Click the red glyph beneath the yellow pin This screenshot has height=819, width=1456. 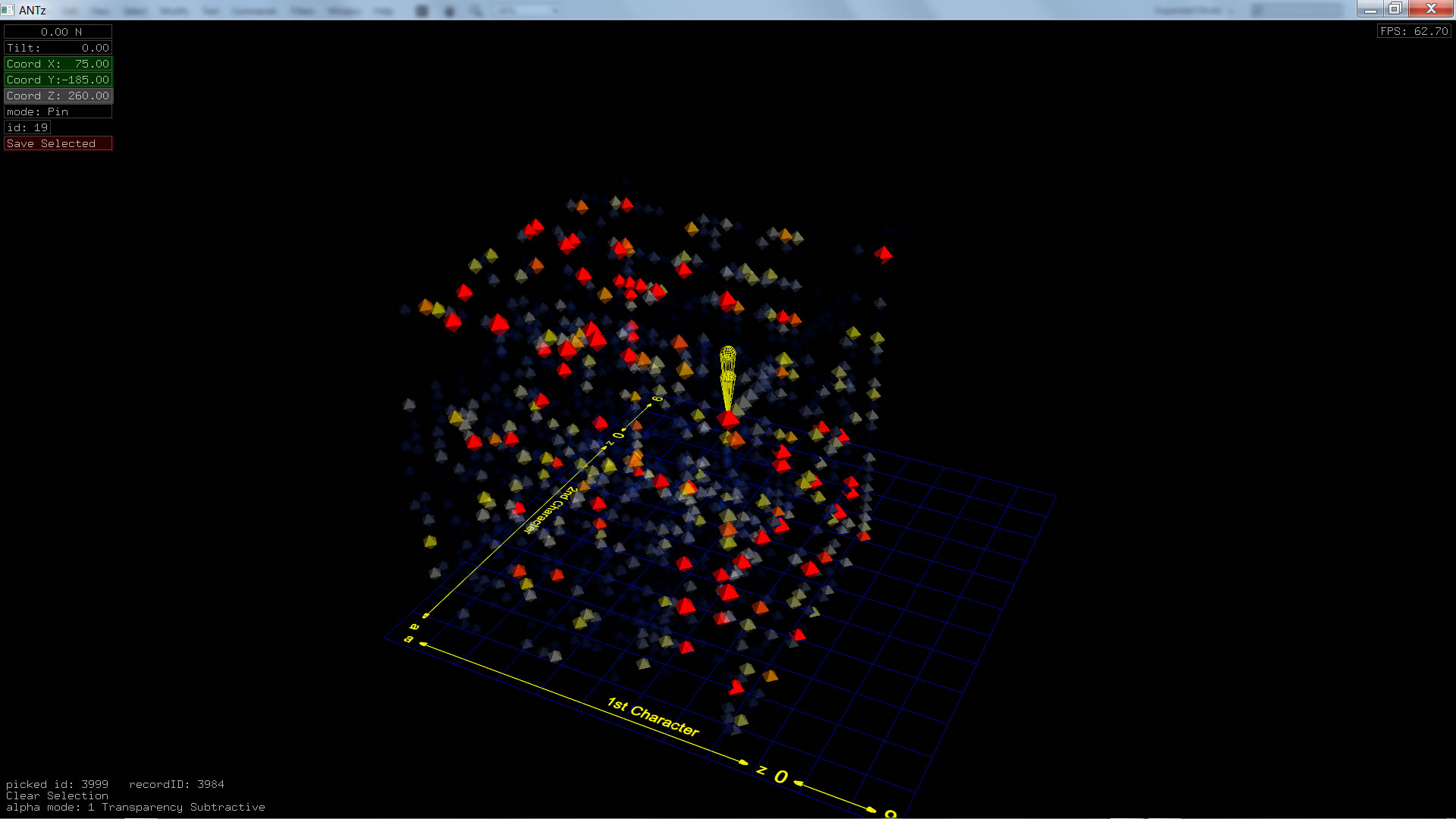(729, 419)
